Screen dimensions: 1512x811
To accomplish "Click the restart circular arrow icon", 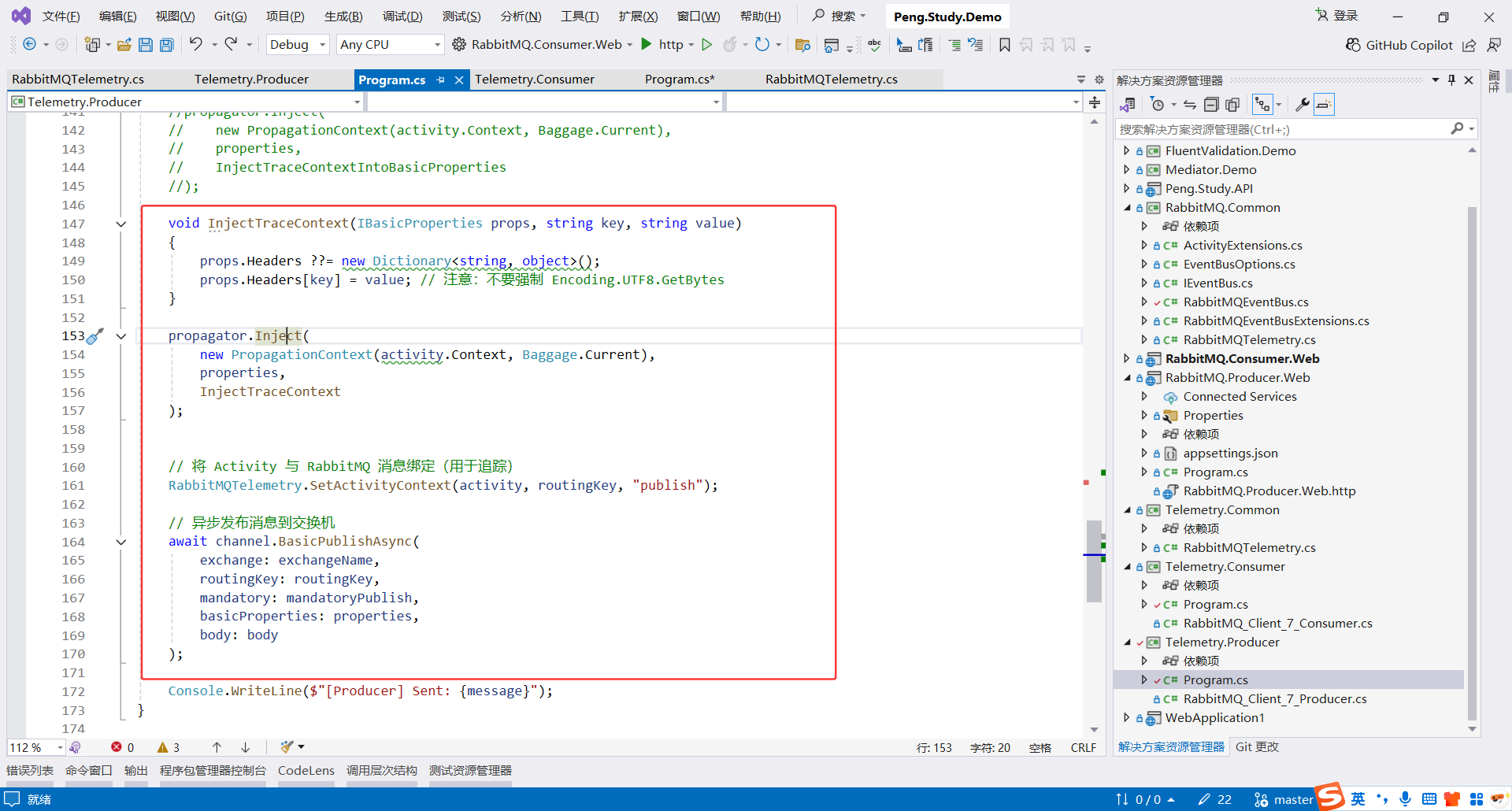I will 762,45.
